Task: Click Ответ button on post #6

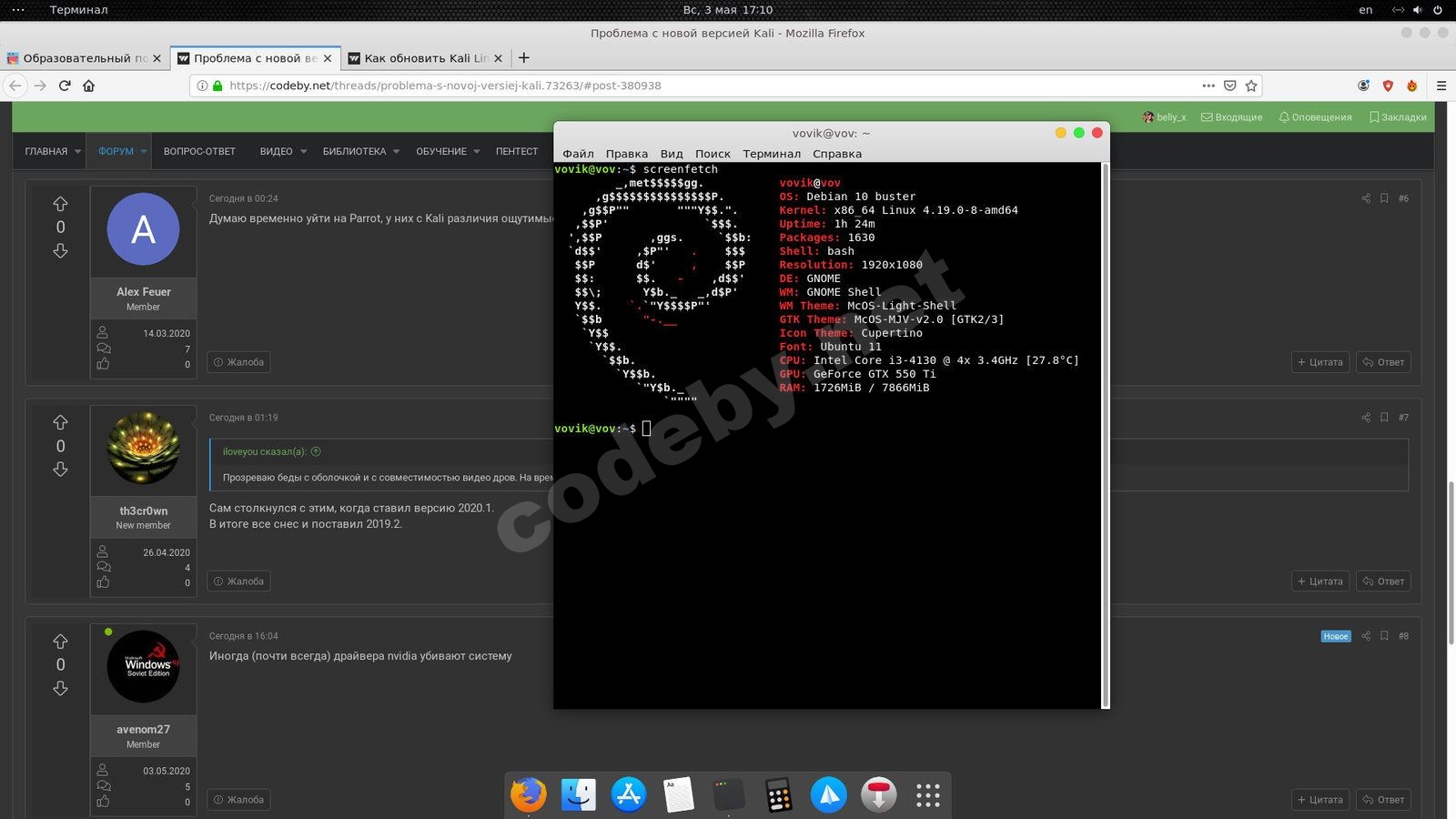Action: click(x=1383, y=362)
